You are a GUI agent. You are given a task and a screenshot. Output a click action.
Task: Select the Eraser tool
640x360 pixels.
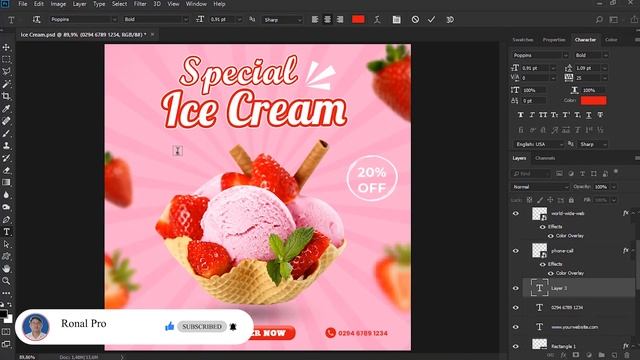tap(6, 170)
